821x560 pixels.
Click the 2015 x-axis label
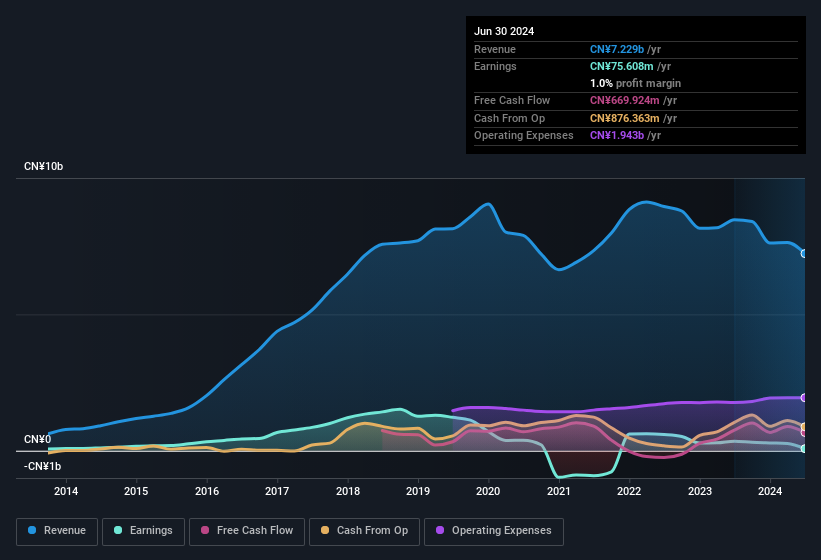click(x=136, y=491)
